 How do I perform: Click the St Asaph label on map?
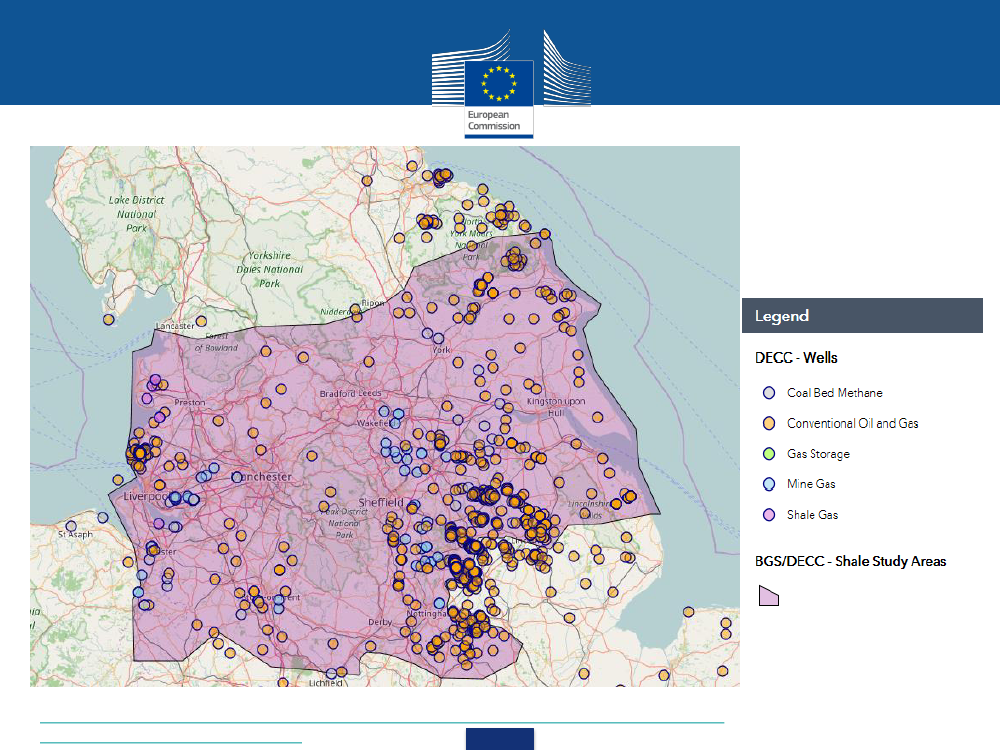(x=75, y=534)
